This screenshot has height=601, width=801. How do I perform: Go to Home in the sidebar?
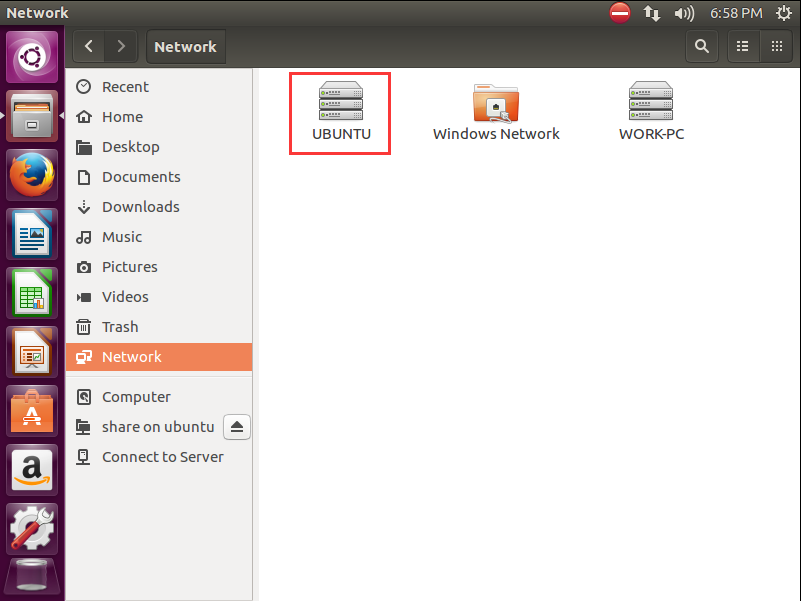click(159, 117)
